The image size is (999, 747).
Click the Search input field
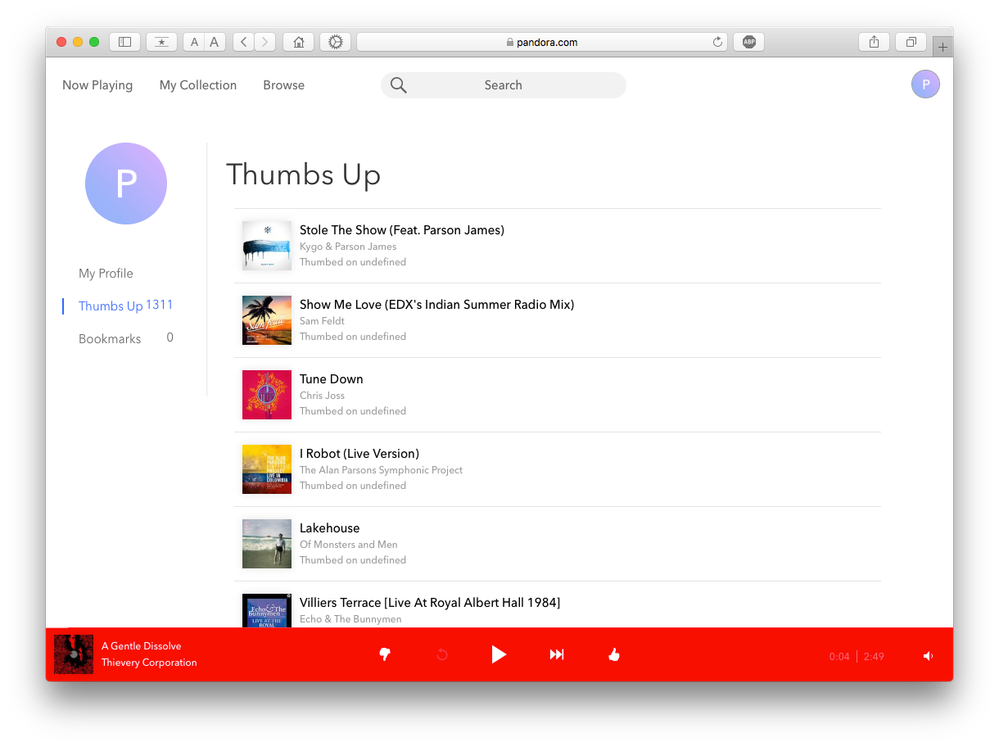(x=503, y=85)
